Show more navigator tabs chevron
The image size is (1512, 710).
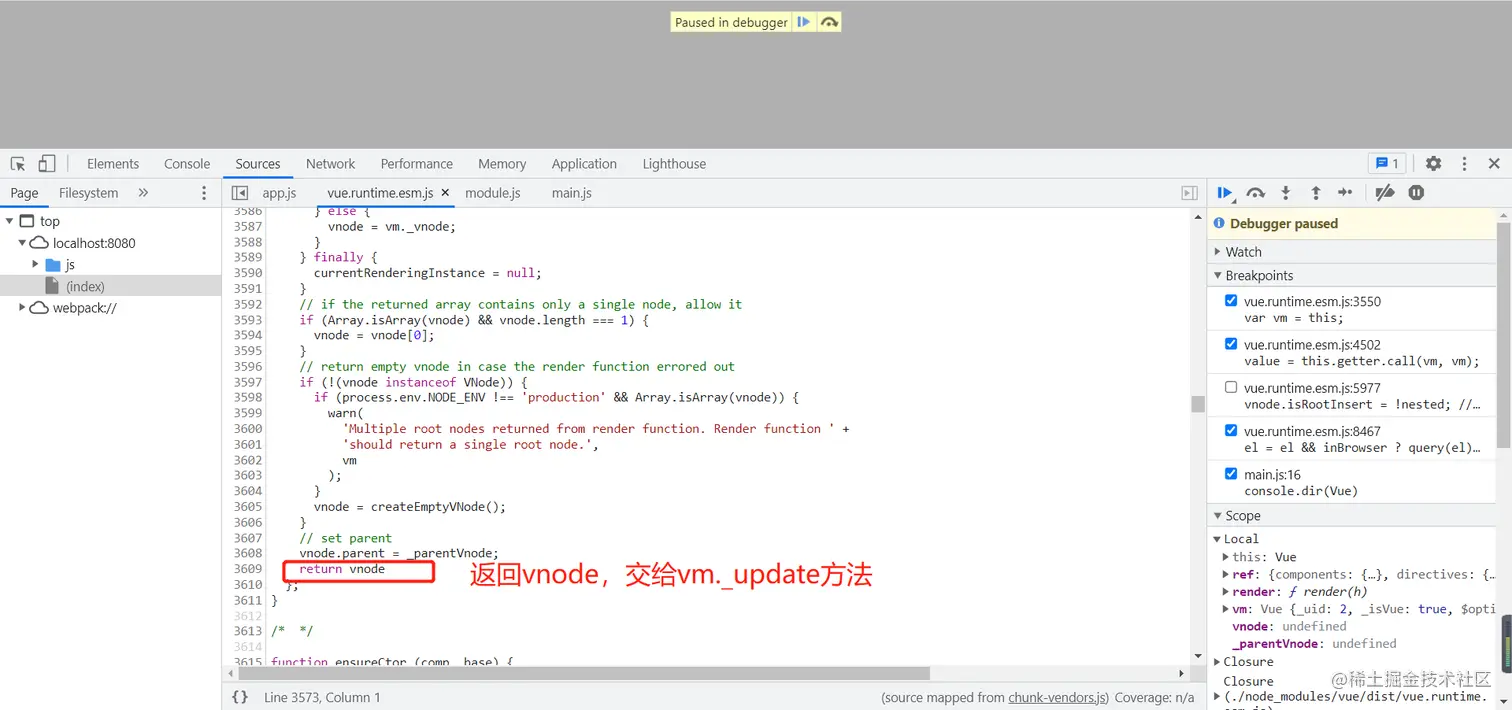tap(143, 193)
